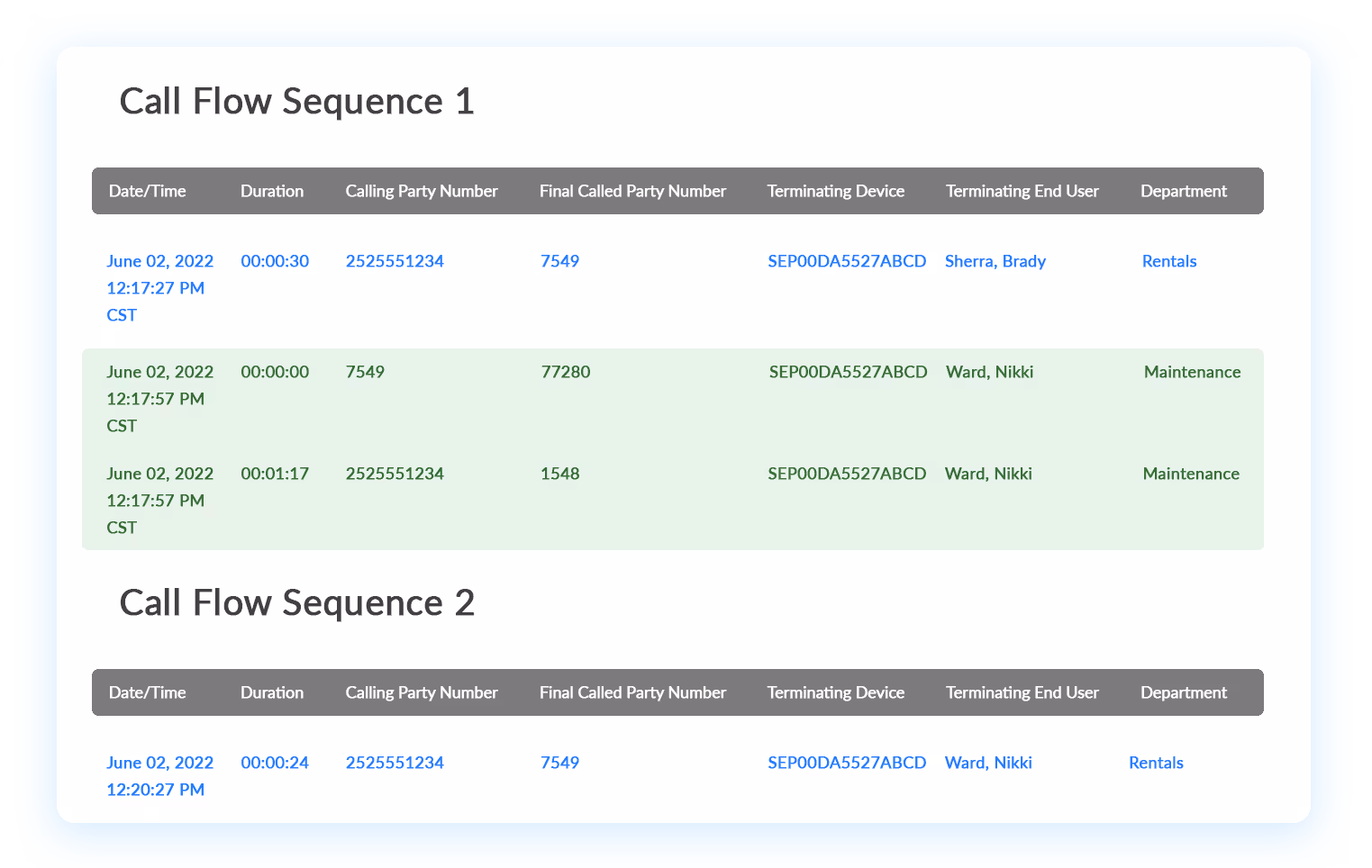This screenshot has height=868, width=1372.
Task: Click Ward, Nikki in the 77280 row
Action: 989,372
